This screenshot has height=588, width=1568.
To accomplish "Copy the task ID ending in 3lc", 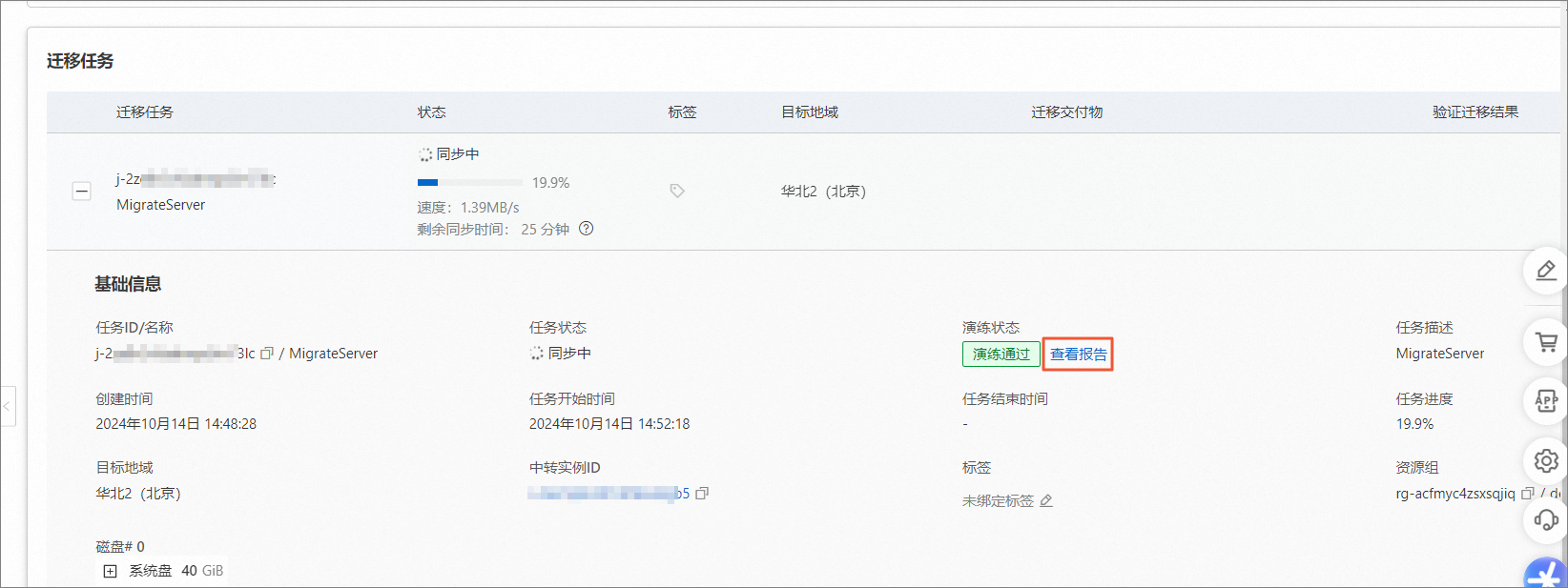I will (267, 354).
